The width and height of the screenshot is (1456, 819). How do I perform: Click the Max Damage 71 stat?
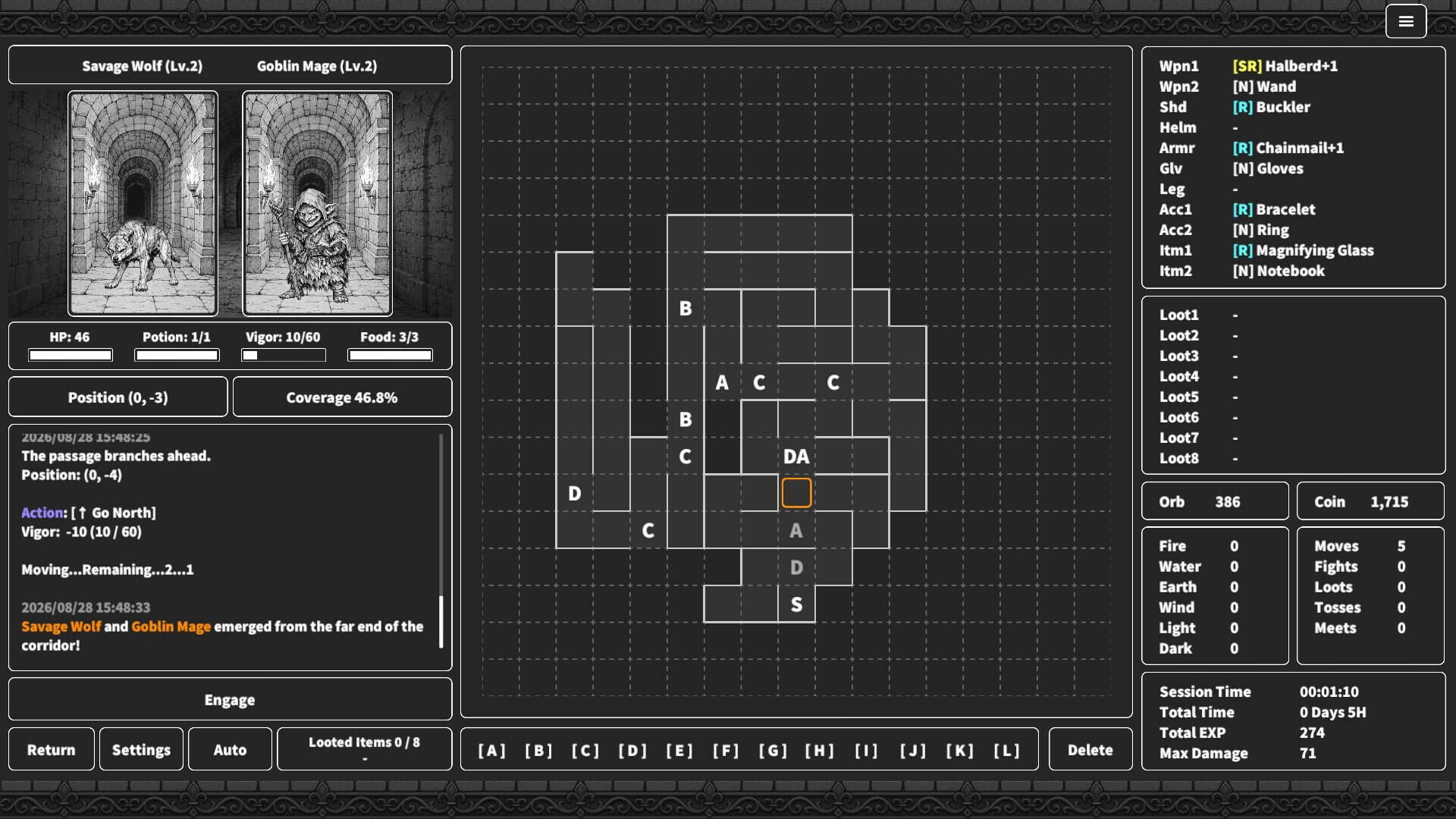click(1293, 753)
